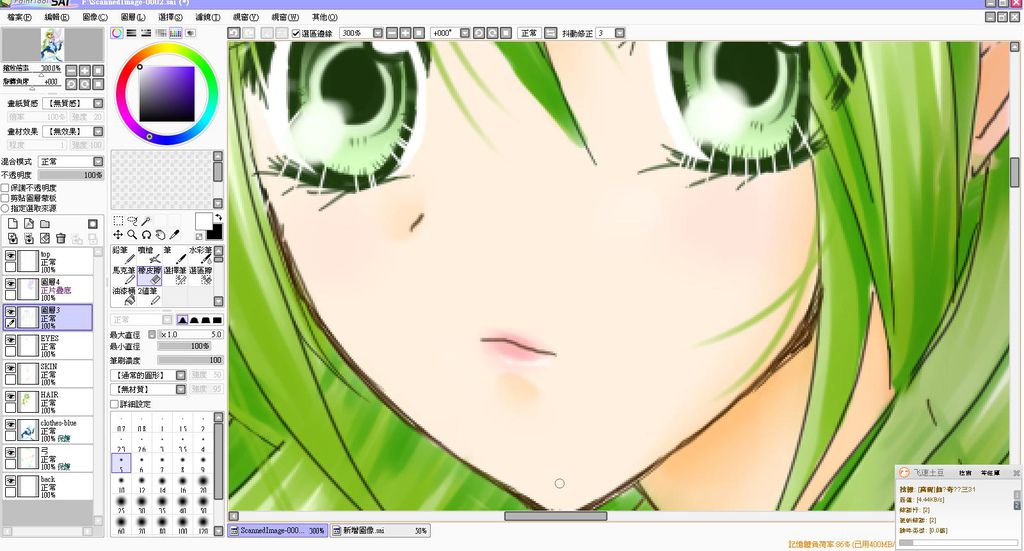Delete the selected layer with trash icon
The height and width of the screenshot is (551, 1024).
[61, 238]
